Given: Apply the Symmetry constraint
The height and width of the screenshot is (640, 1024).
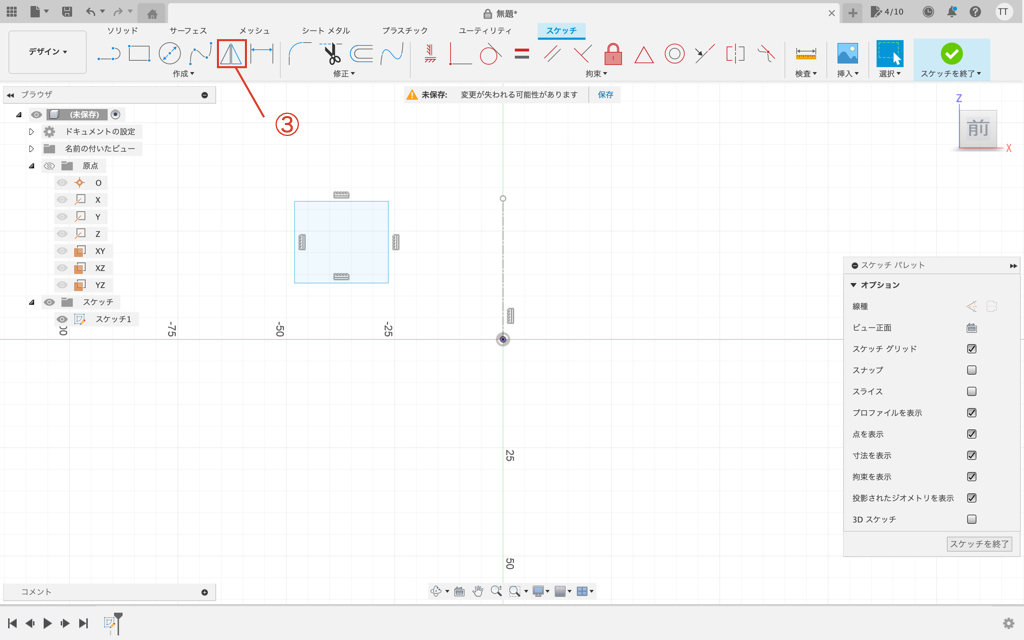Looking at the screenshot, I should pos(735,54).
